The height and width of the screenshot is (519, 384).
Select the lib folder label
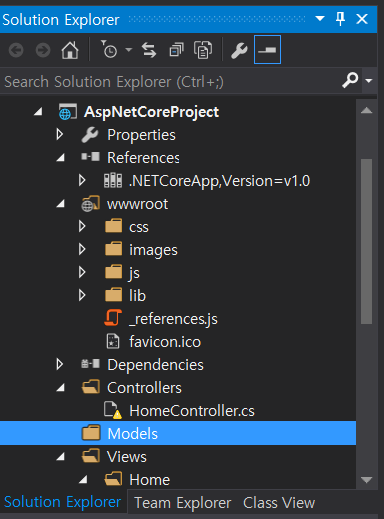[x=137, y=296]
